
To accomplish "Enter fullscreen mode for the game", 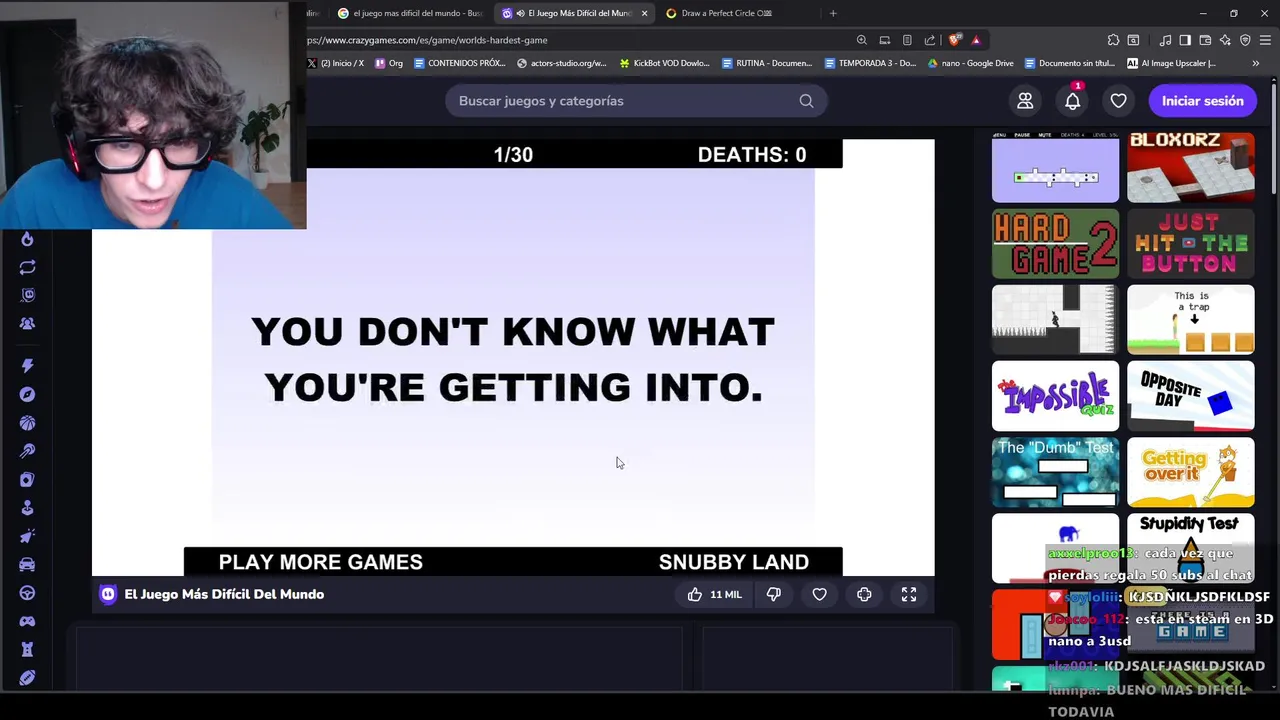I will 909,594.
